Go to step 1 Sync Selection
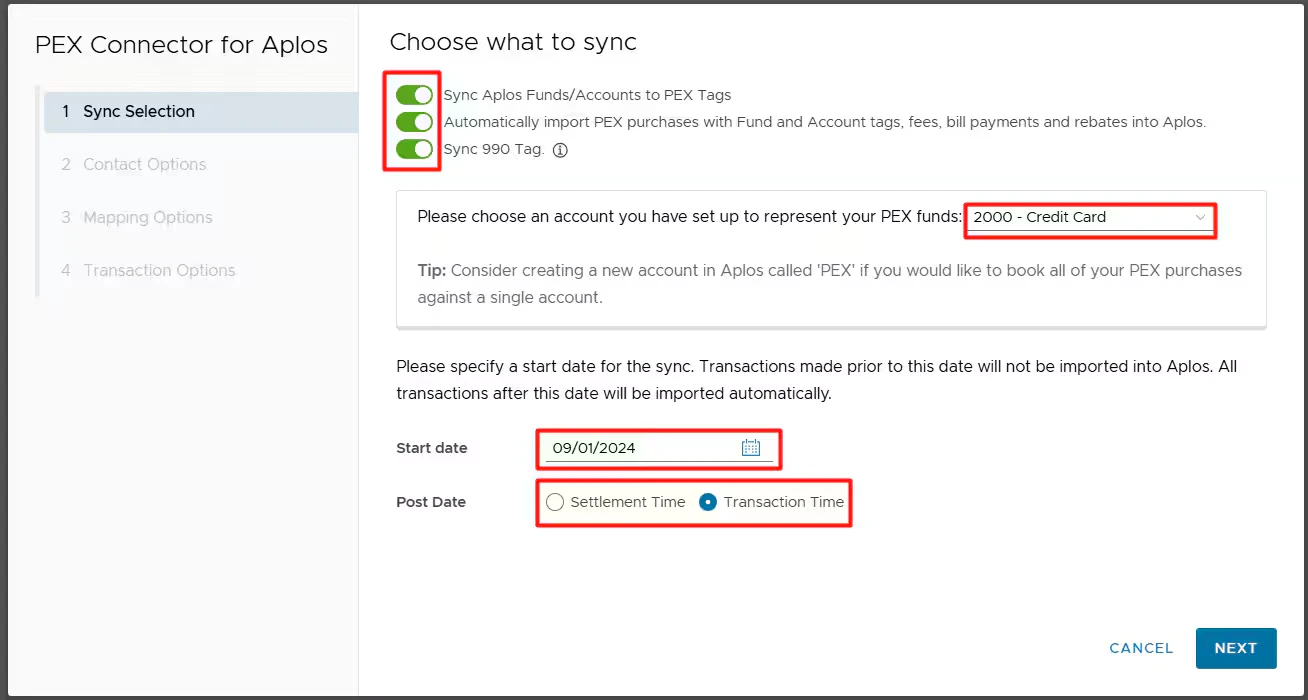Image resolution: width=1308 pixels, height=700 pixels. pos(200,111)
